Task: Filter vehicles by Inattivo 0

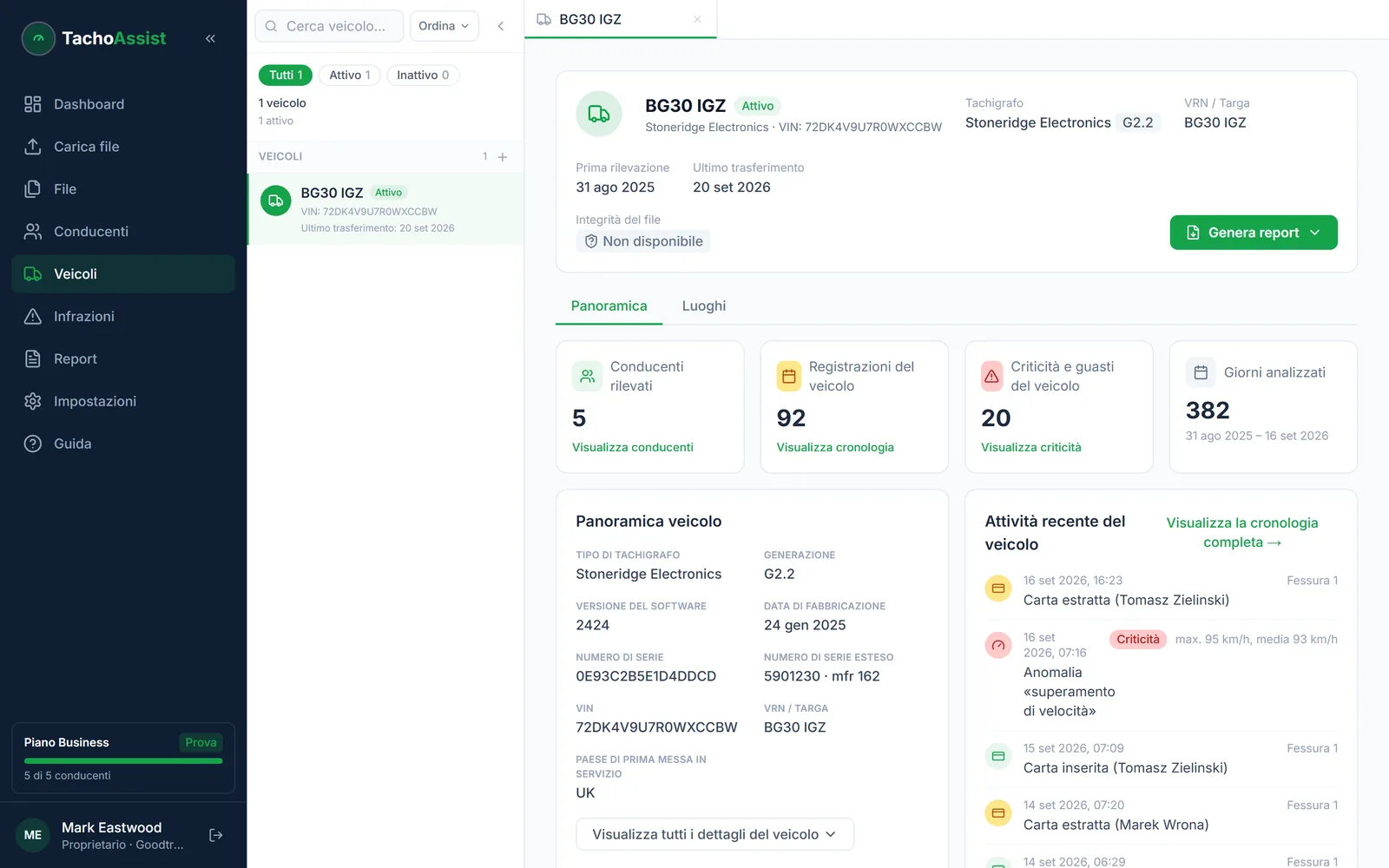Action: tap(423, 76)
